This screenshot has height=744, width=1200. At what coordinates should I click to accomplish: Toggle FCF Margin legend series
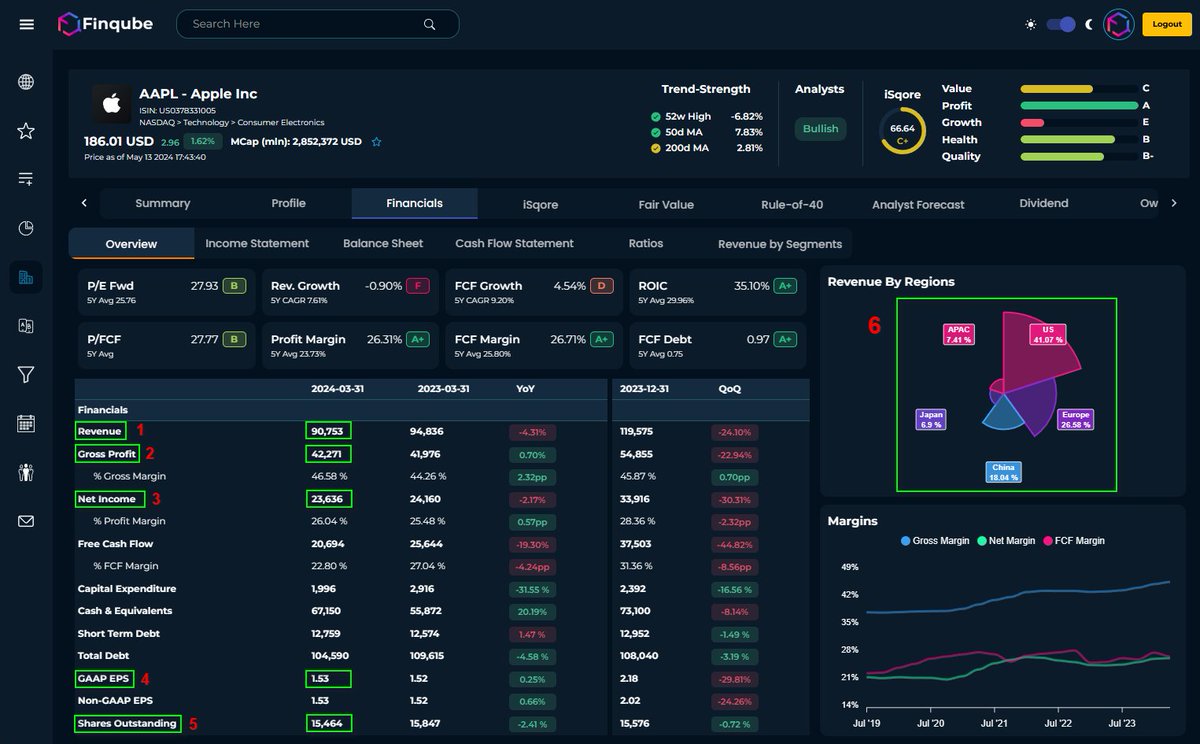1073,541
